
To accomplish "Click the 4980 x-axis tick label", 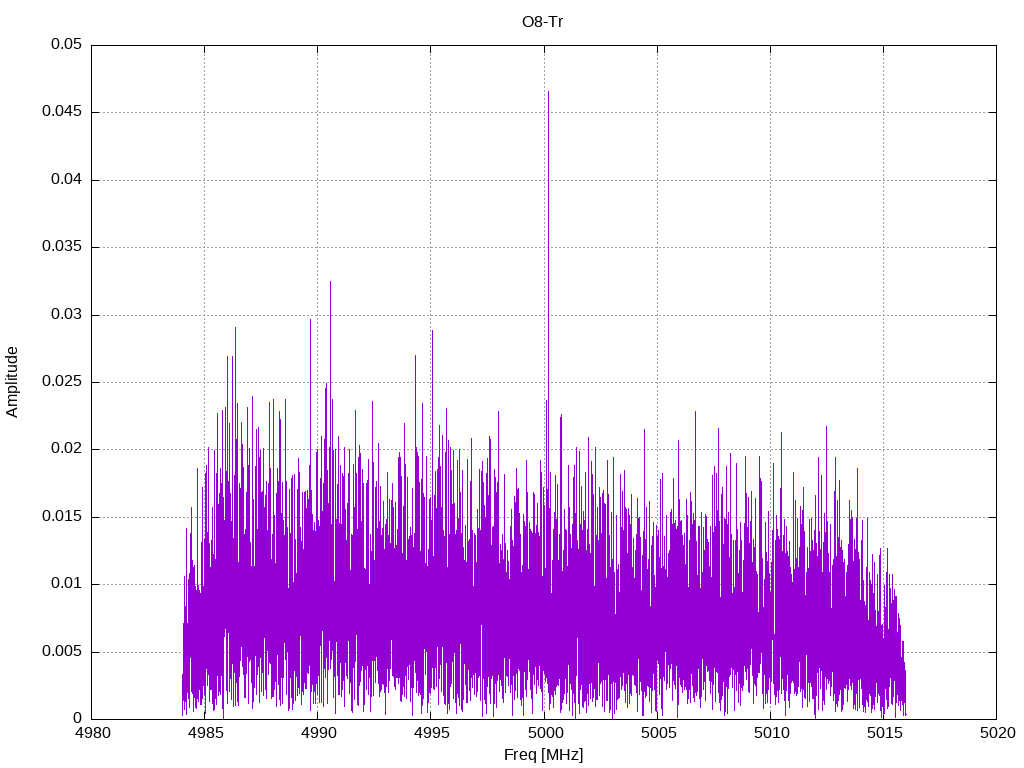I will 91,733.
